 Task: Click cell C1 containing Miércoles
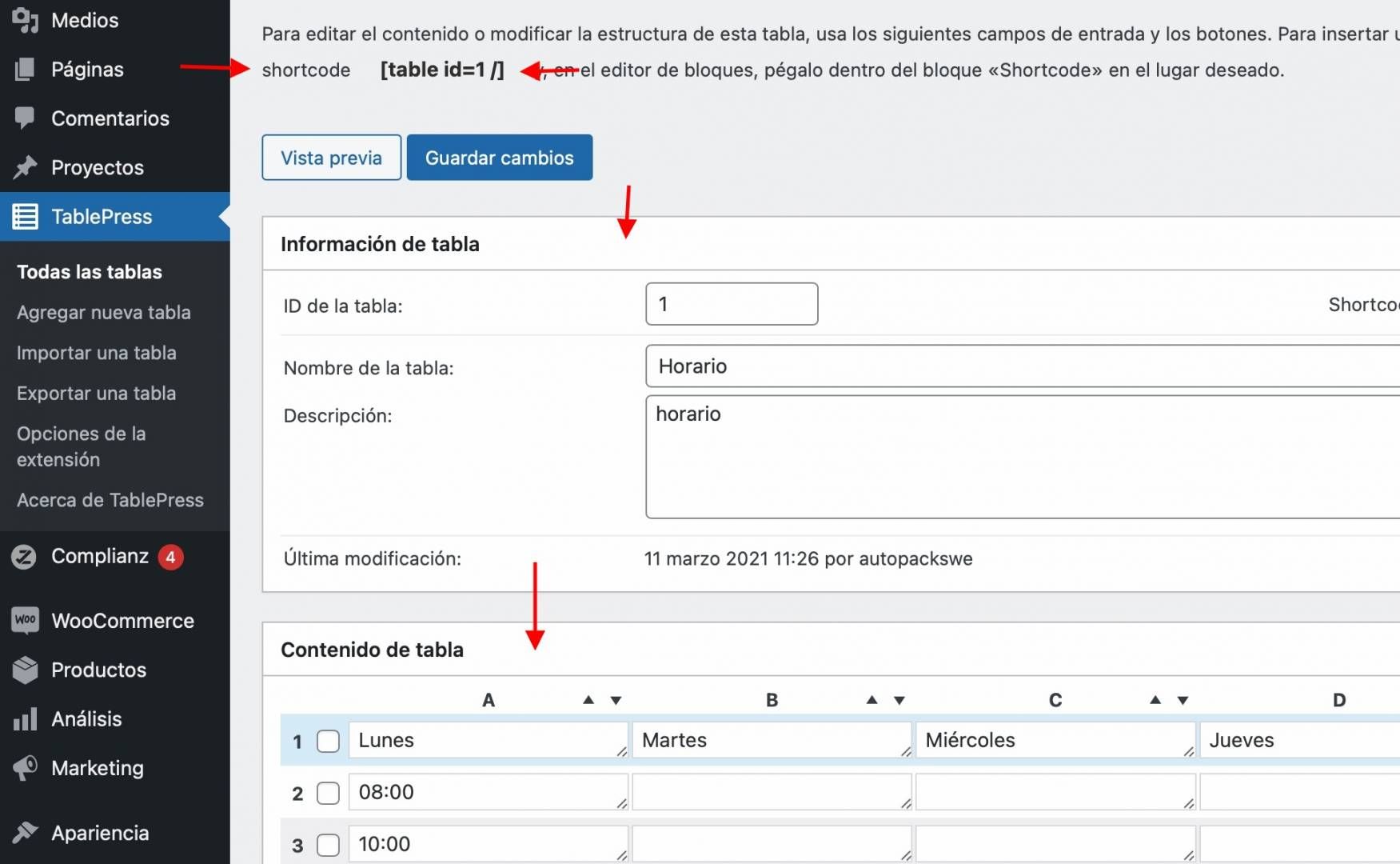pos(1055,740)
